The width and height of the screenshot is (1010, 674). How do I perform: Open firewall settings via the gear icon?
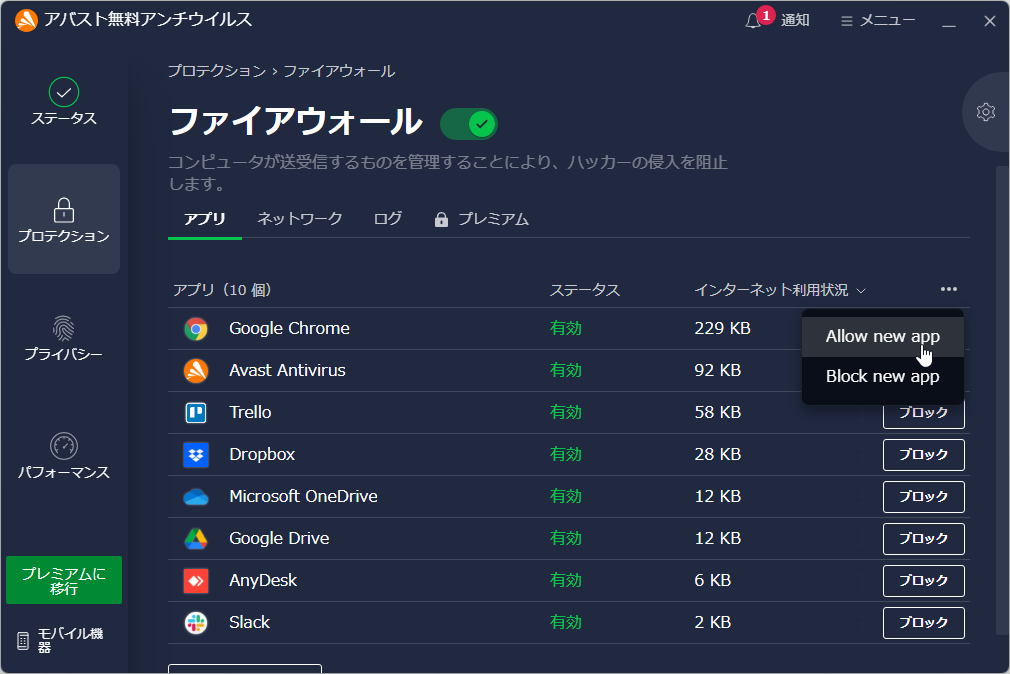(985, 112)
